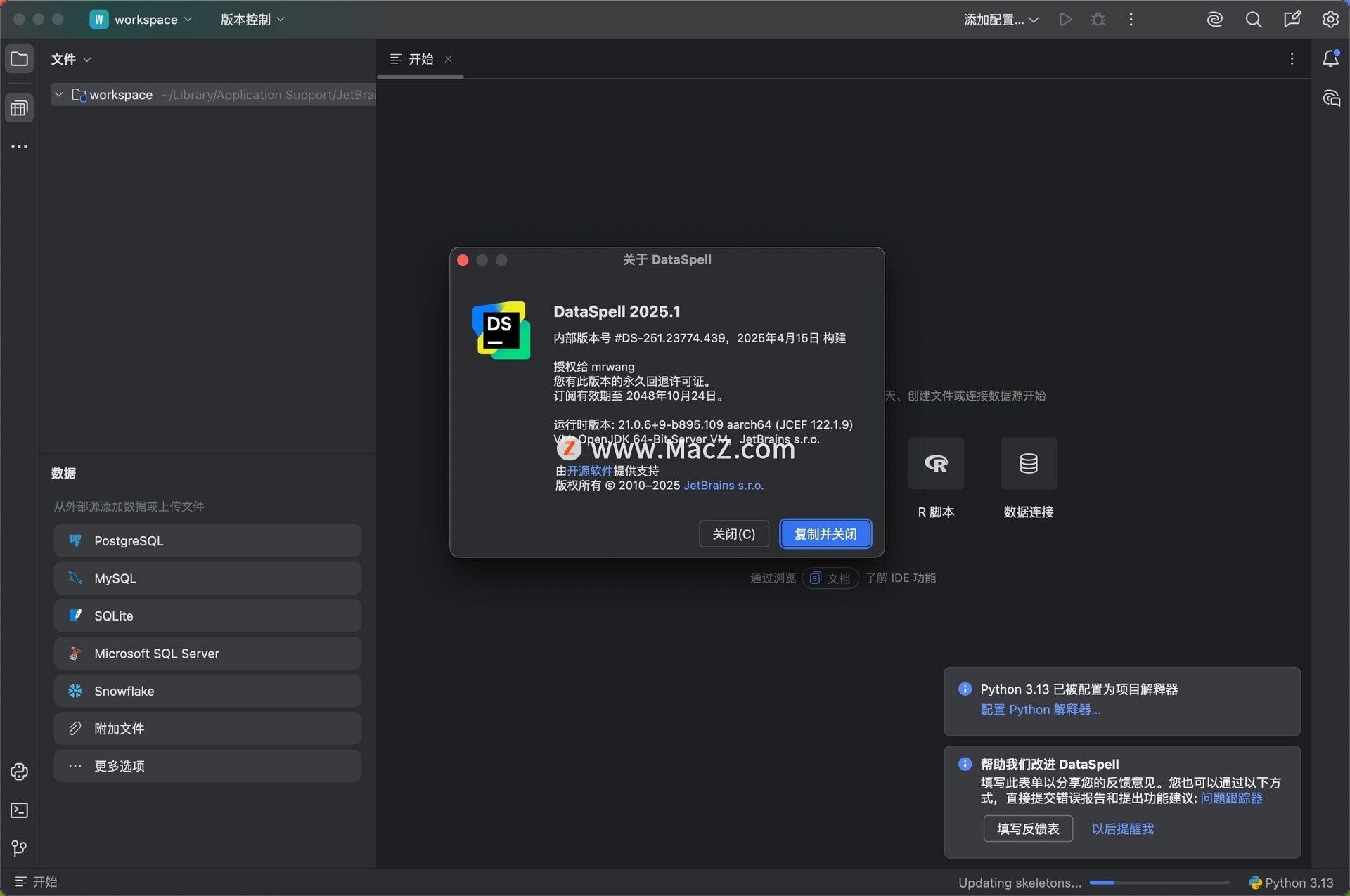Screen dimensions: 1350x896
Task: Open the Git tool window icon
Action: pos(19,848)
